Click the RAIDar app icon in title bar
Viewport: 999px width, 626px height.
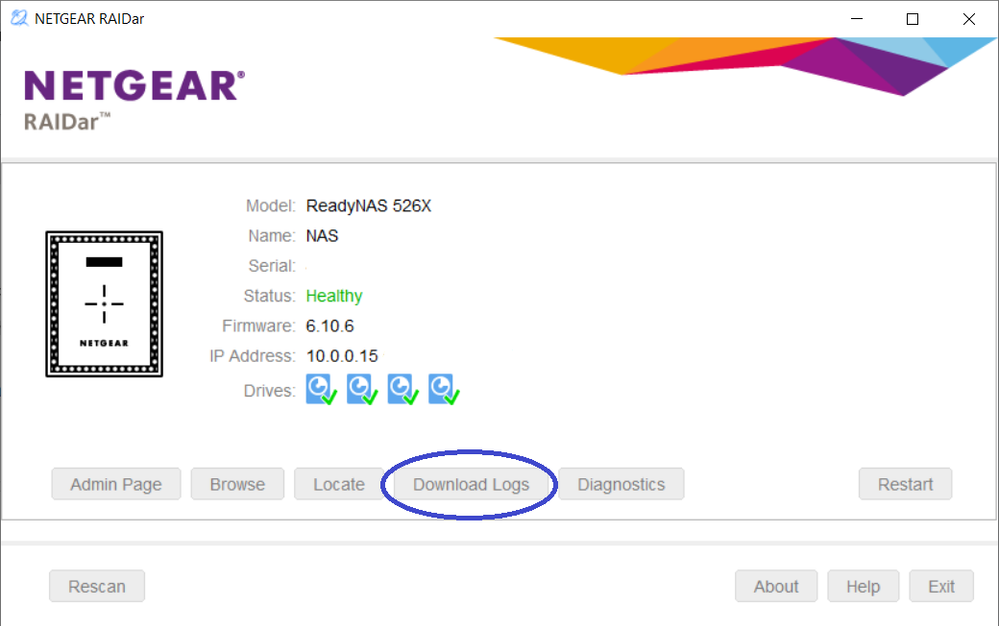click(x=18, y=19)
